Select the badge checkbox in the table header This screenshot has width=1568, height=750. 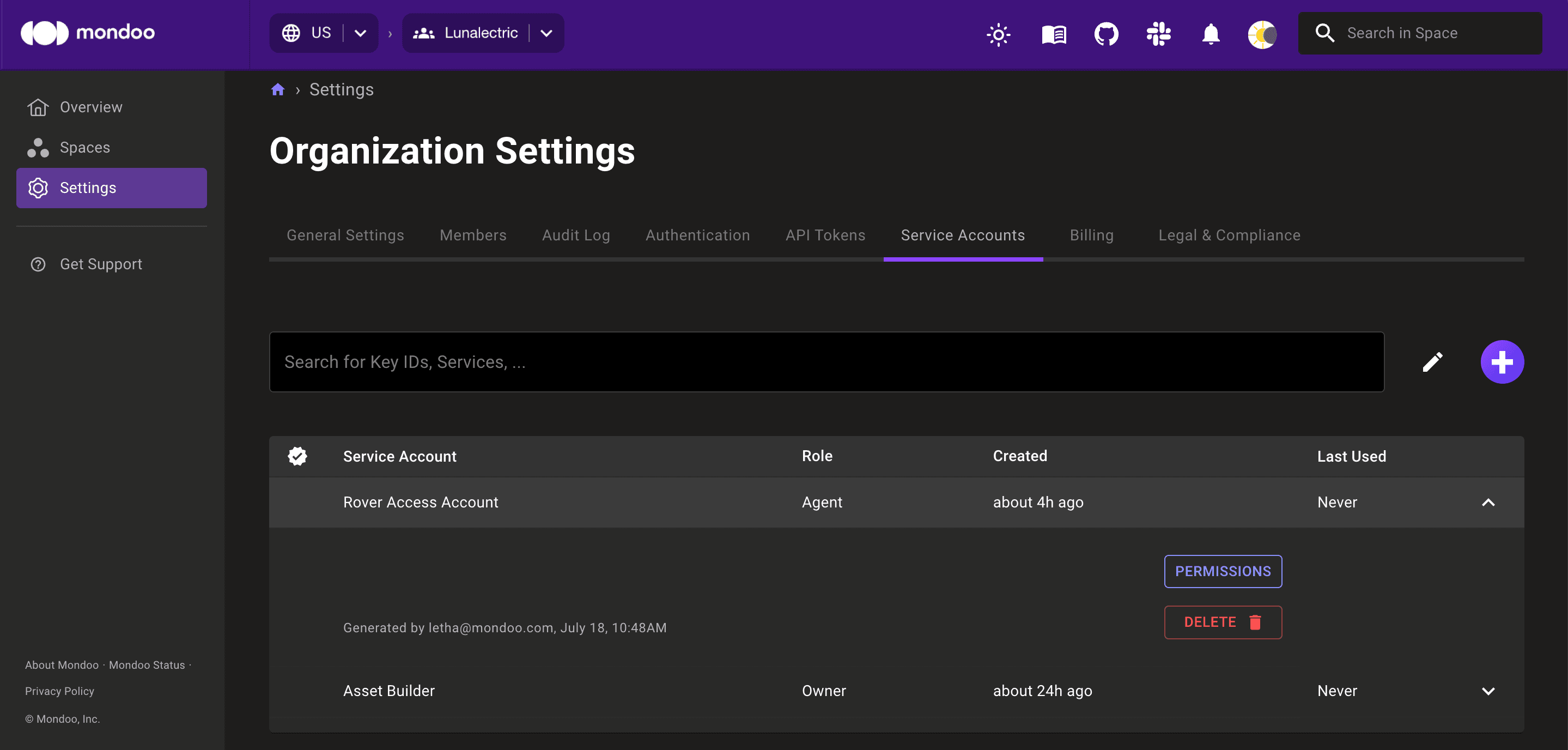[x=297, y=456]
